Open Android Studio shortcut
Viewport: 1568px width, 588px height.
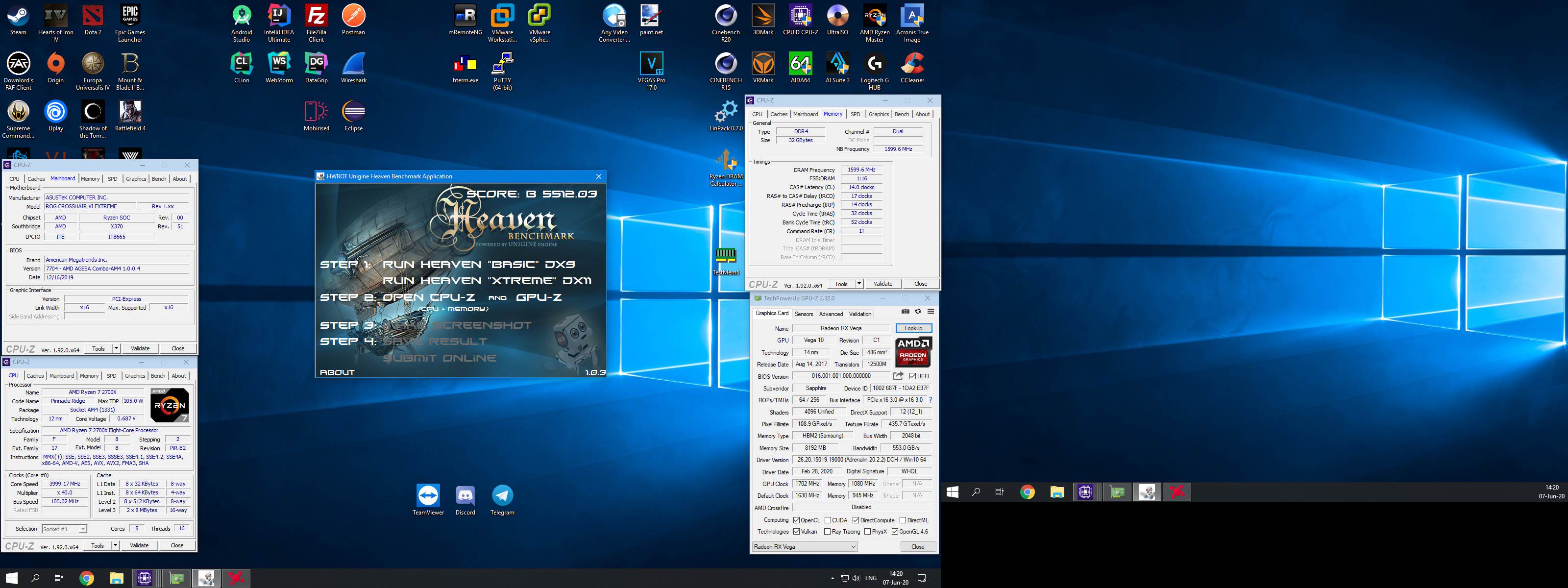[242, 23]
